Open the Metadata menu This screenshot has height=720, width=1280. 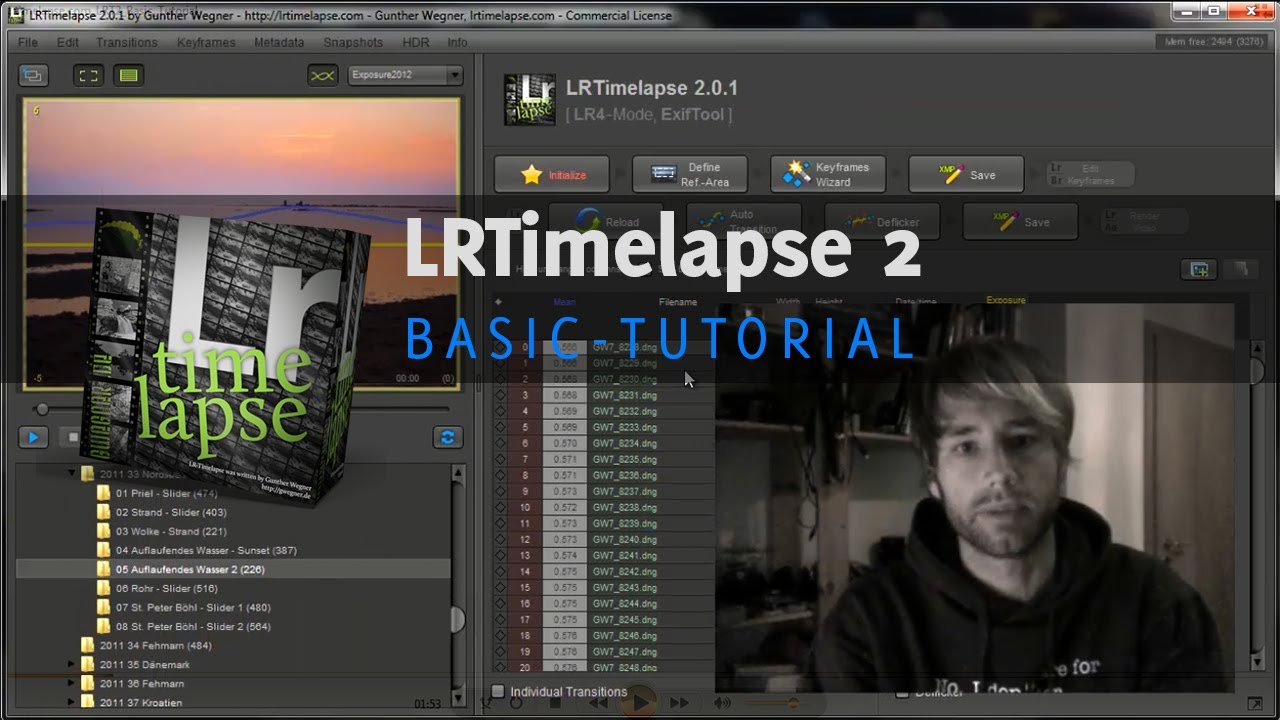(x=279, y=43)
